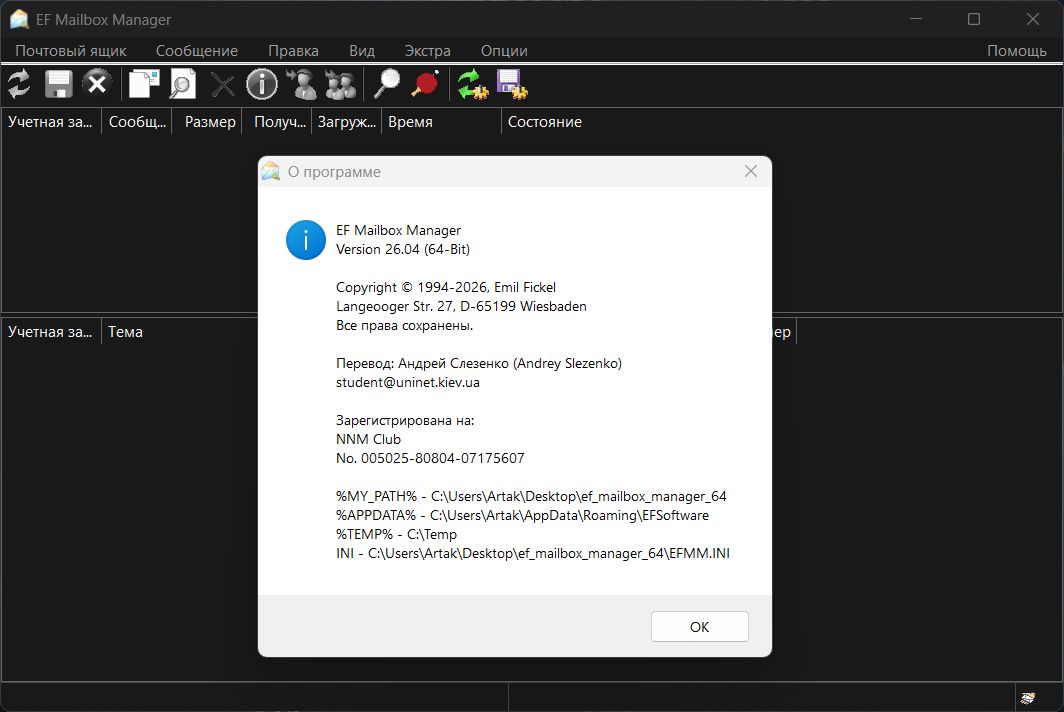Click the purple floppy disk with gears icon
Viewport: 1064px width, 712px height.
coord(512,84)
